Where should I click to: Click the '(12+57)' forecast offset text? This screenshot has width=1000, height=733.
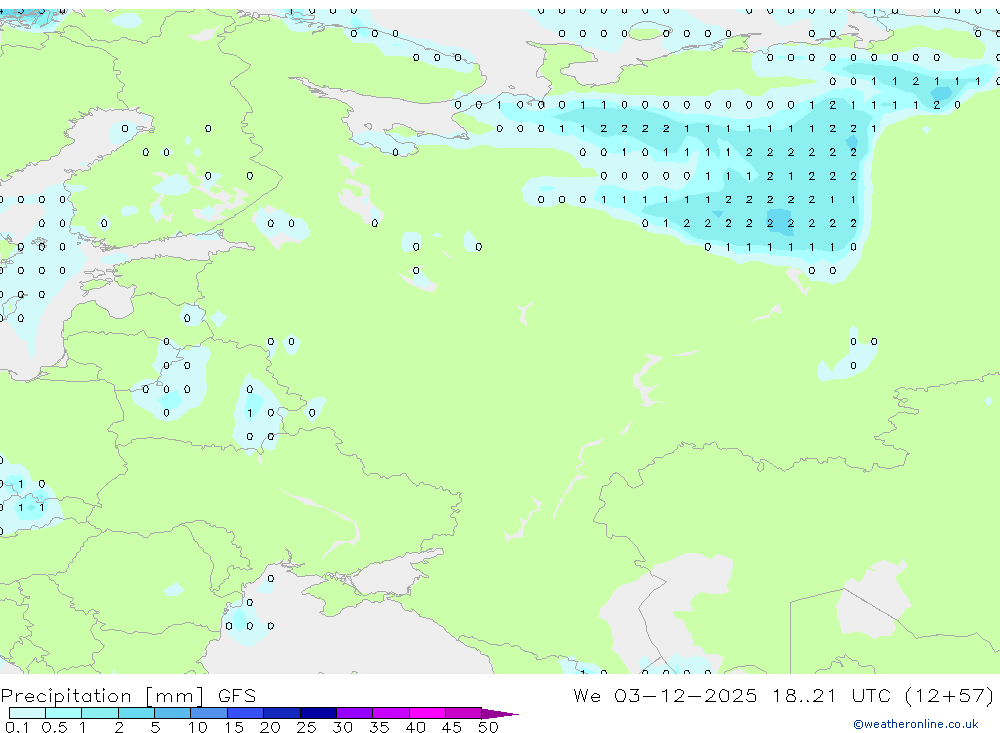950,695
